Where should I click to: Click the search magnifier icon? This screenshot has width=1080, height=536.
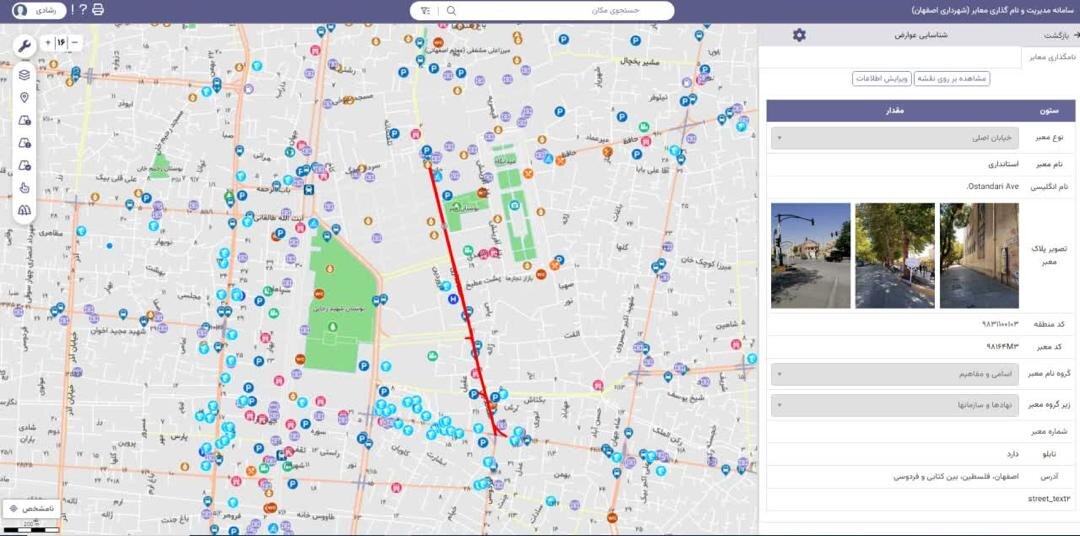point(451,10)
